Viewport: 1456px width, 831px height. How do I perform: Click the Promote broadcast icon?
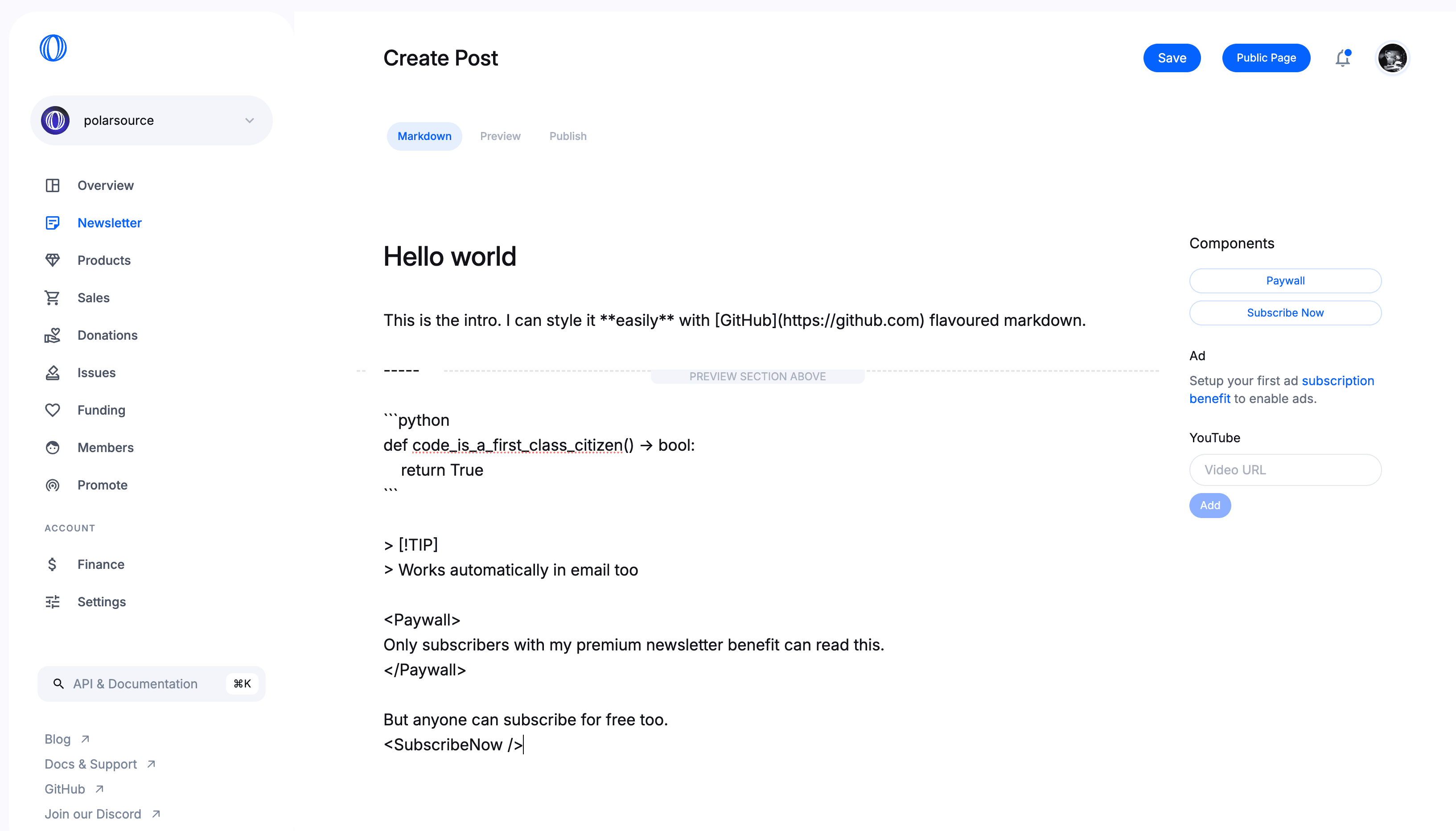(x=53, y=485)
